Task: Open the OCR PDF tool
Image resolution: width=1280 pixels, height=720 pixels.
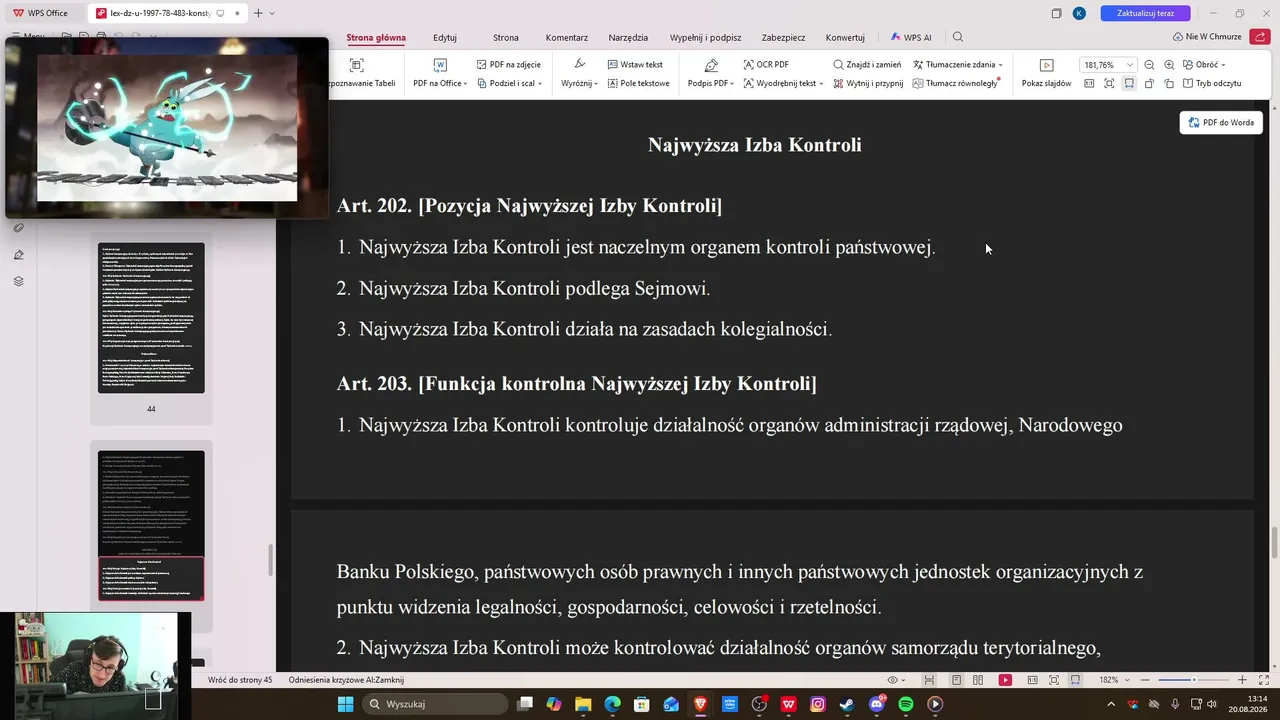Action: coord(766,64)
